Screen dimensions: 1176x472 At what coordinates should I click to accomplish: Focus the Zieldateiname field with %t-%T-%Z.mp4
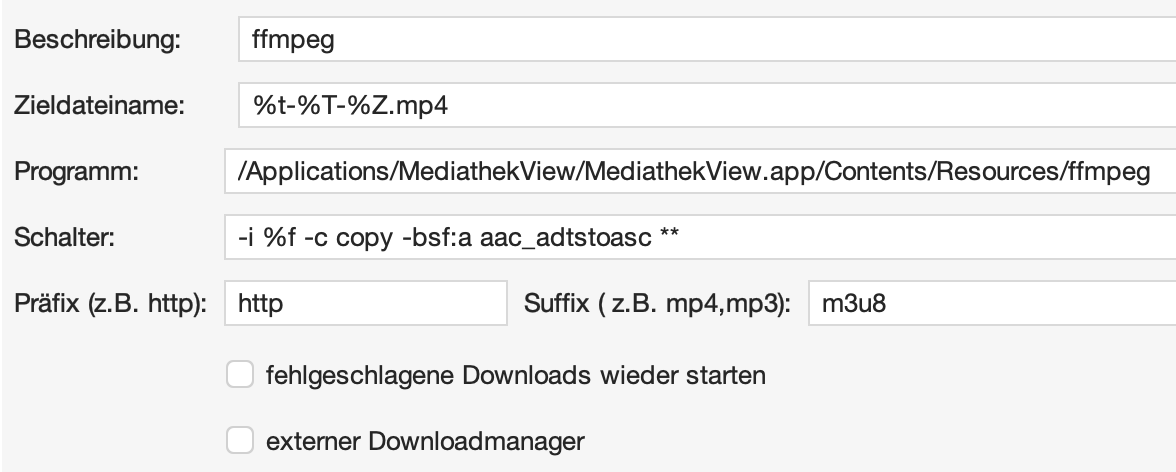(700, 105)
